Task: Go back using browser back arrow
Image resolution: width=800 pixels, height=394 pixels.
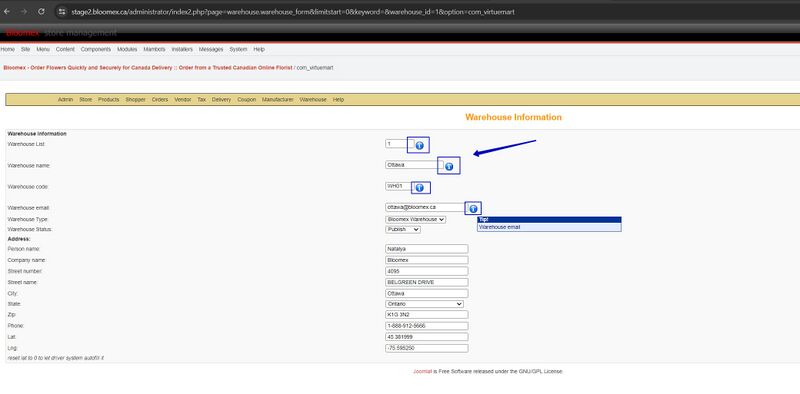Action: click(x=7, y=11)
